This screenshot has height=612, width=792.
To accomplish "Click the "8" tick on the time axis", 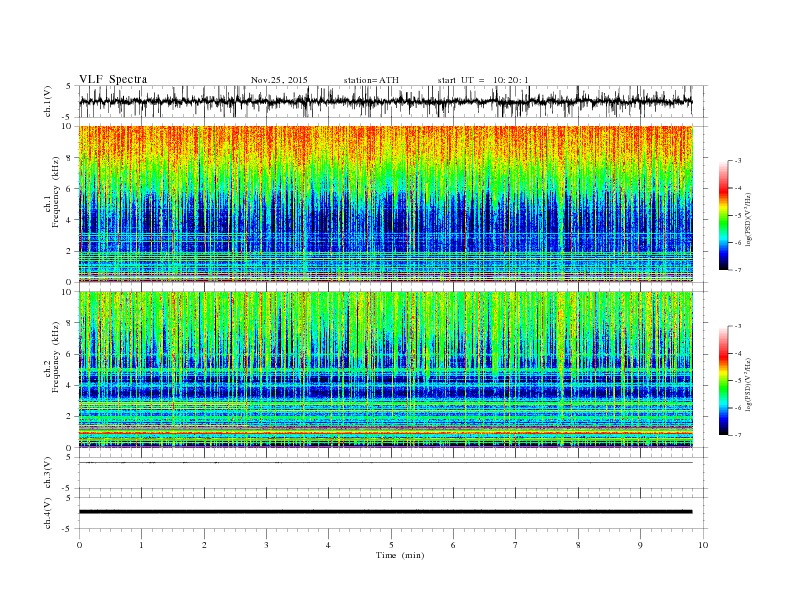I will [578, 545].
